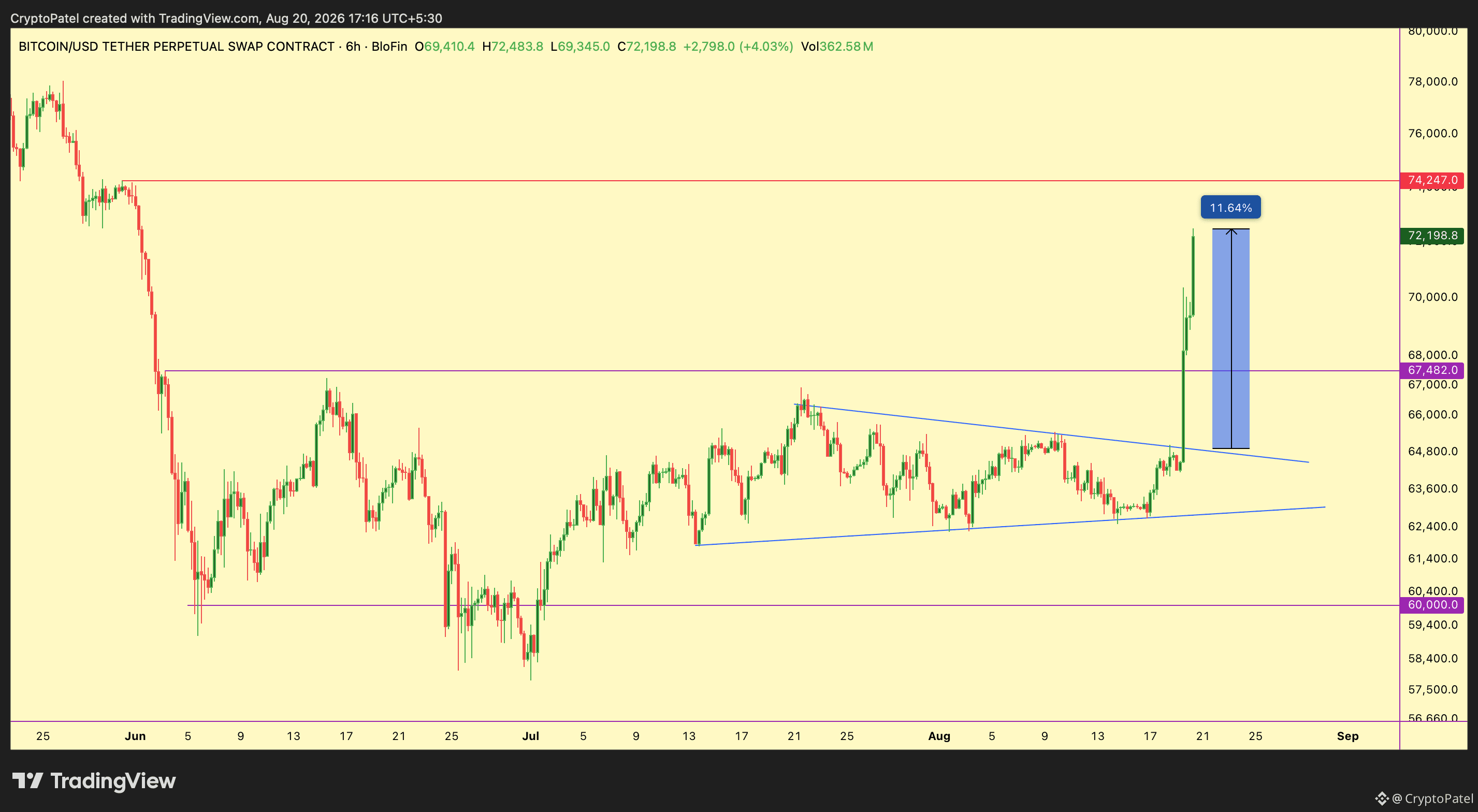Select the green 72,198.8 current price label
This screenshot has width=1478, height=812.
coord(1432,235)
